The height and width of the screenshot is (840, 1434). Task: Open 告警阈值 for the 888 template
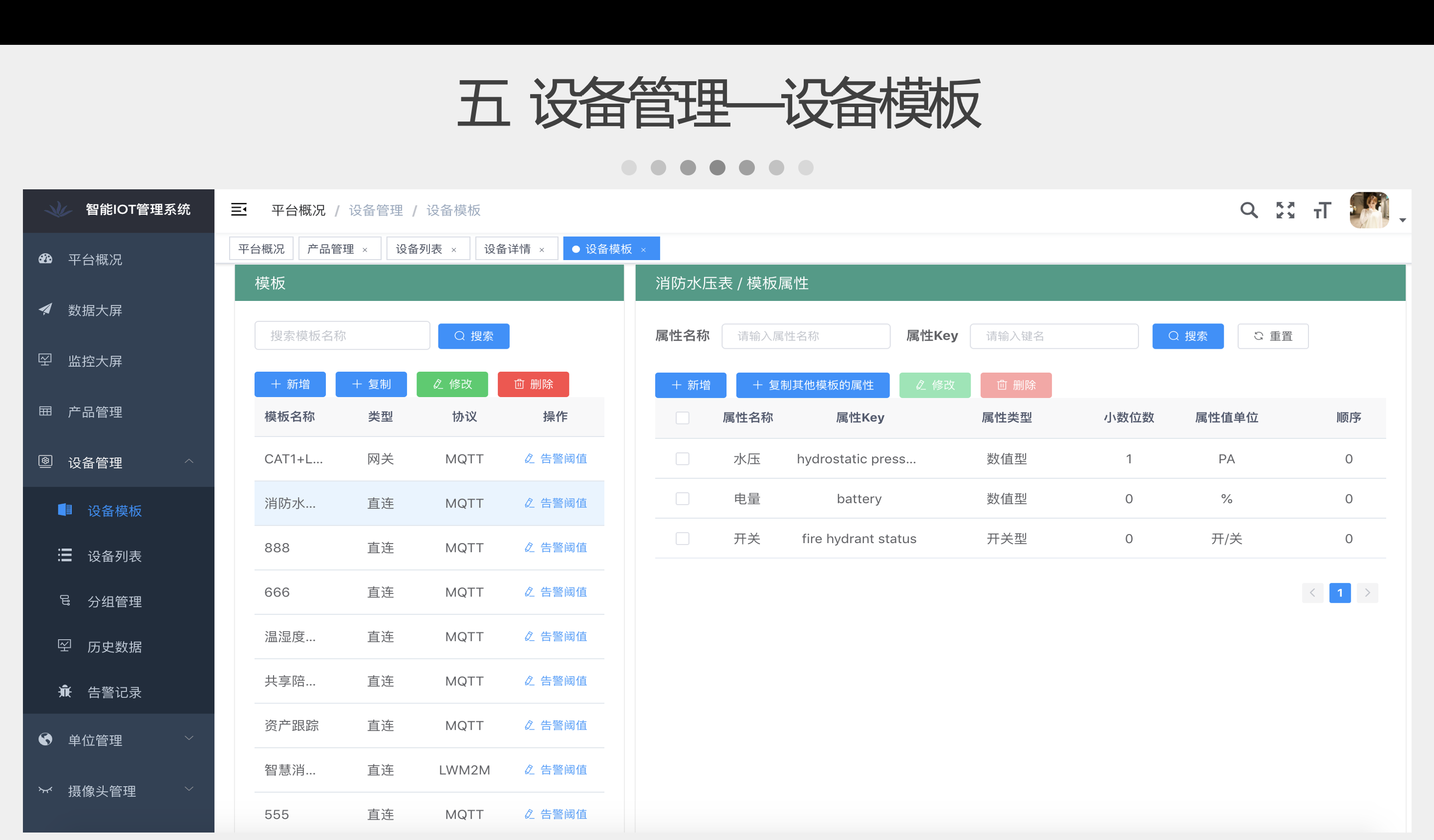coord(556,548)
